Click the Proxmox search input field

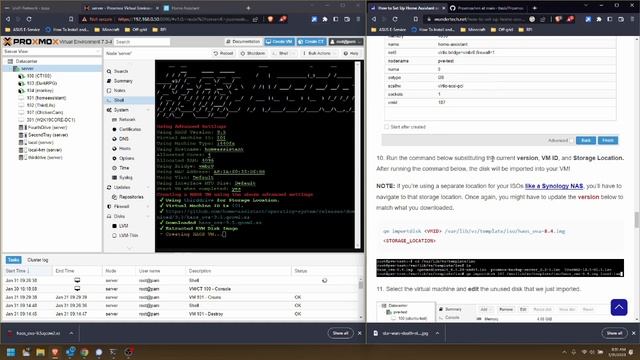pyautogui.click(x=141, y=42)
